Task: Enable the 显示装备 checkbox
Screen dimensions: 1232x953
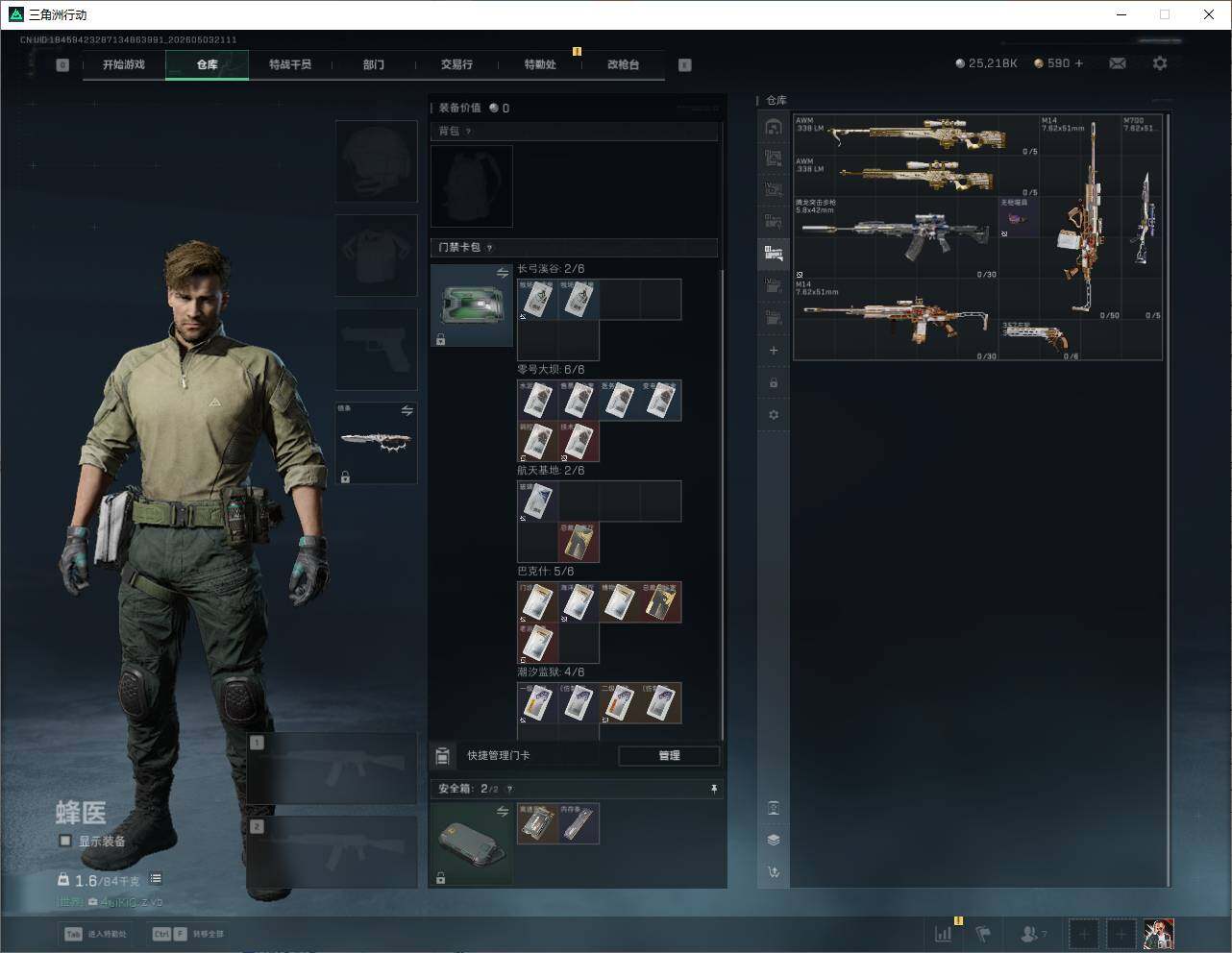Action: (65, 841)
